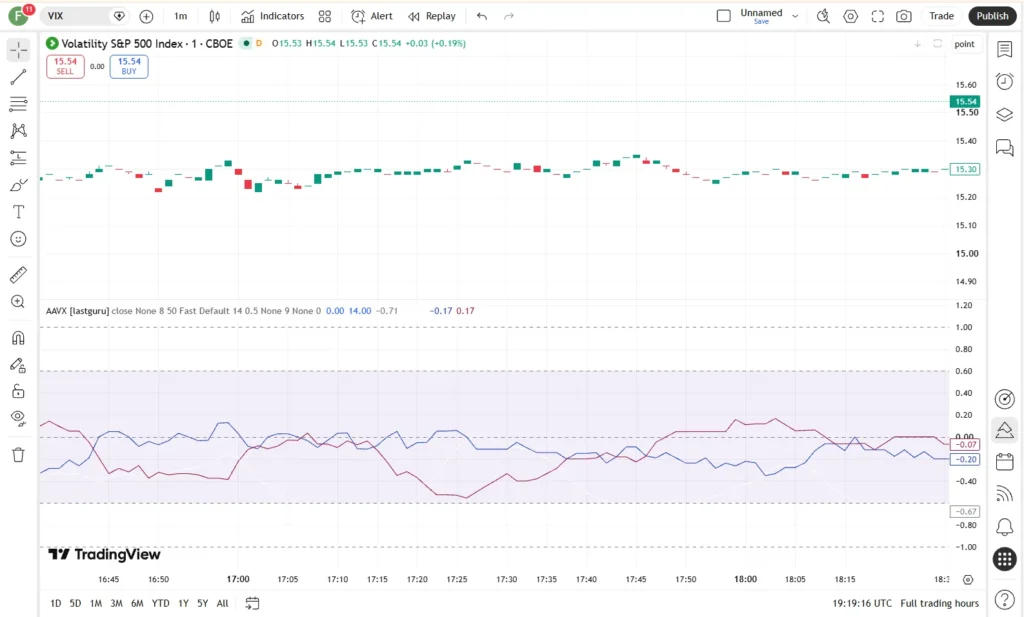Open the apps grid launcher

[1004, 559]
